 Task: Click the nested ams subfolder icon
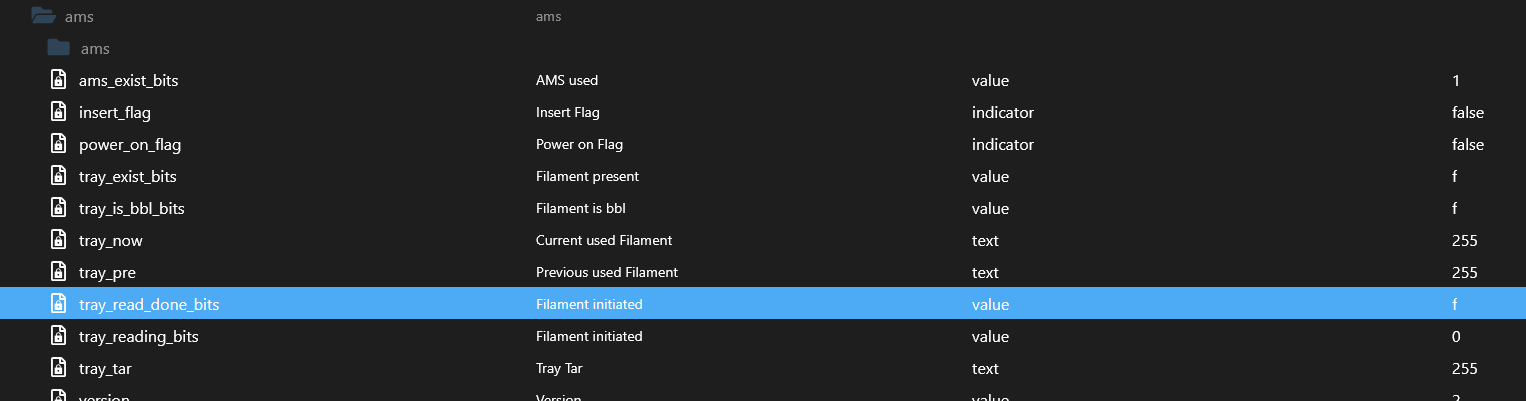59,48
